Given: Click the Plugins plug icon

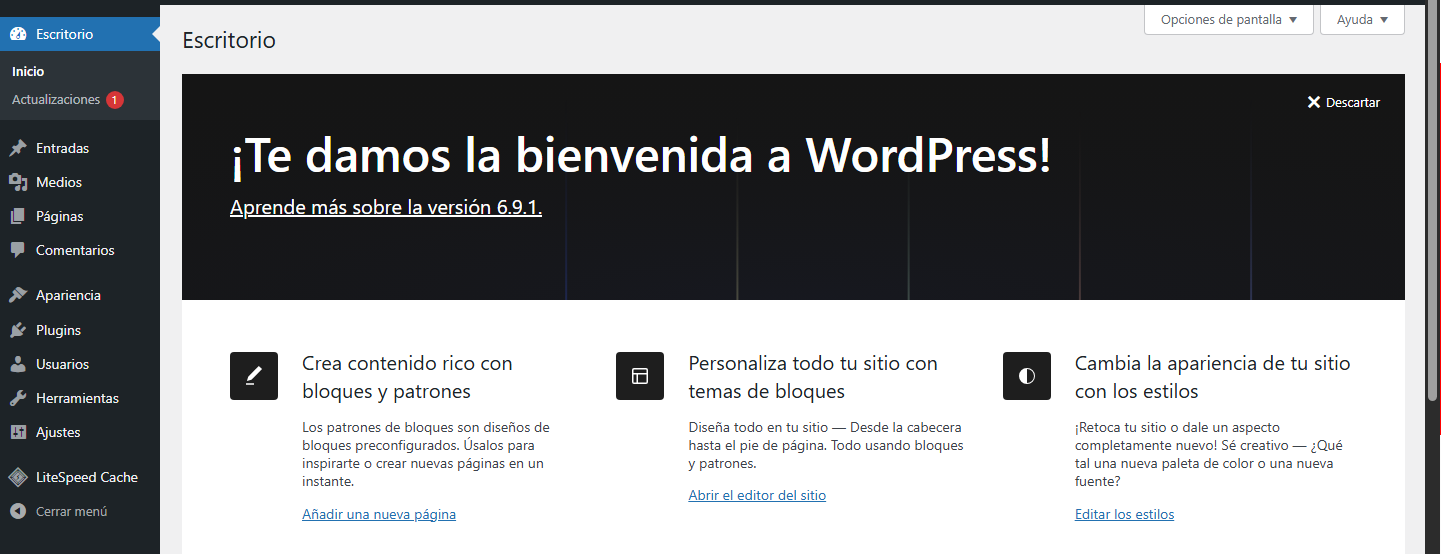Looking at the screenshot, I should pyautogui.click(x=18, y=330).
